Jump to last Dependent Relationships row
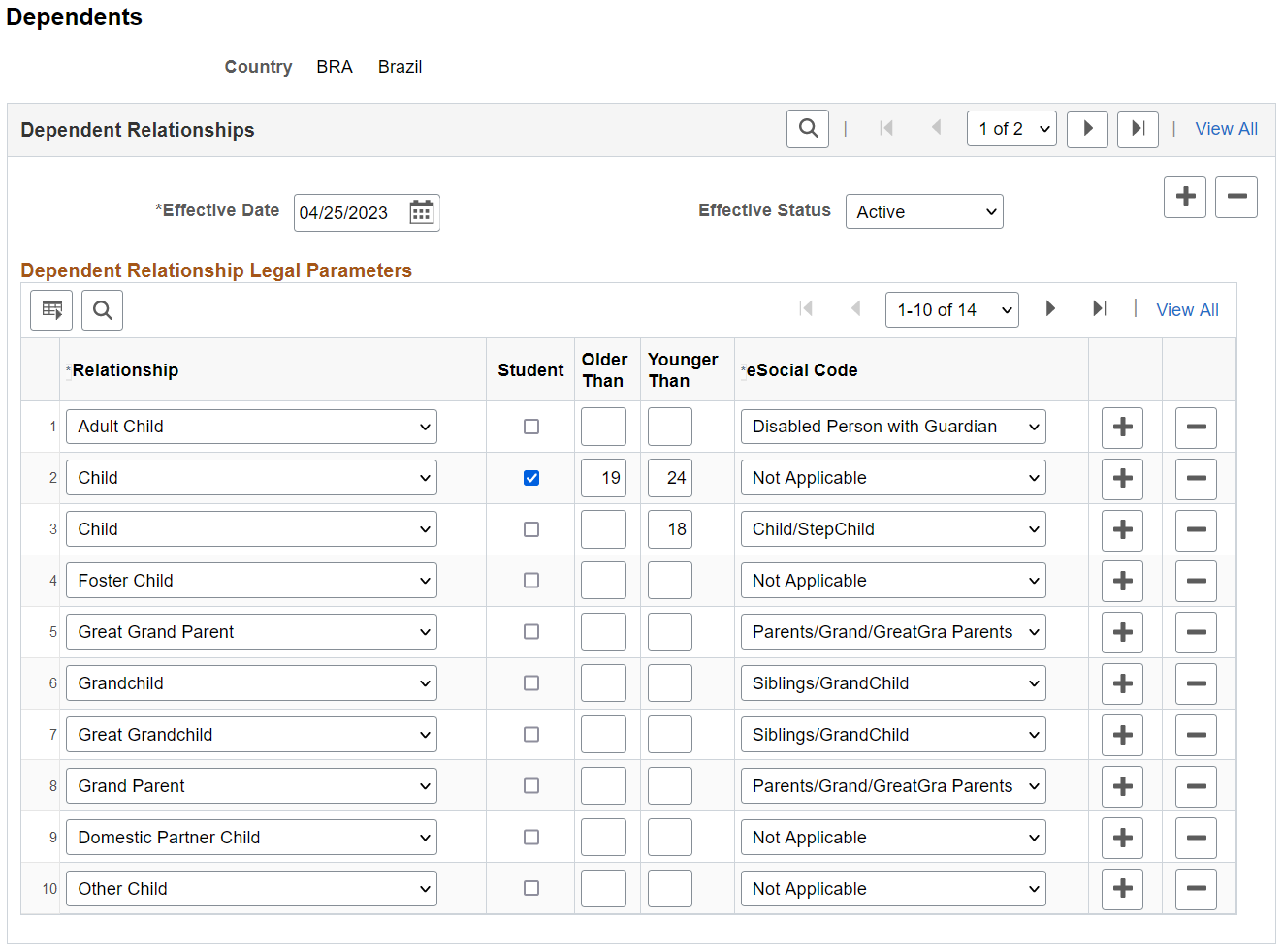The width and height of the screenshot is (1283, 952). click(1138, 128)
